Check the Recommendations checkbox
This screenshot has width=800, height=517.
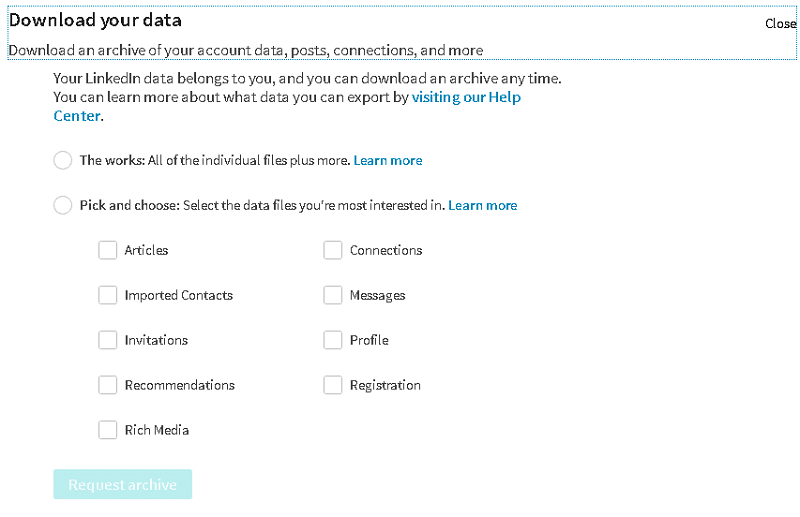[x=108, y=385]
